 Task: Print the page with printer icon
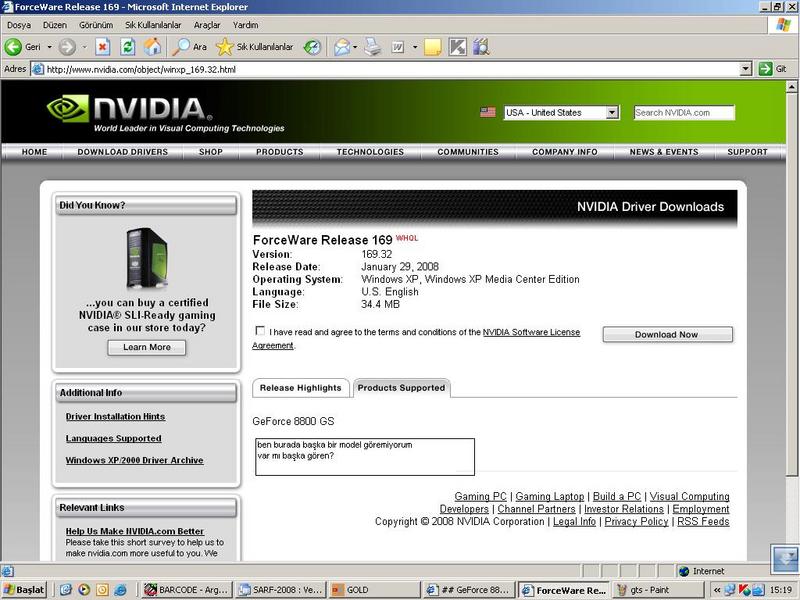coord(373,47)
